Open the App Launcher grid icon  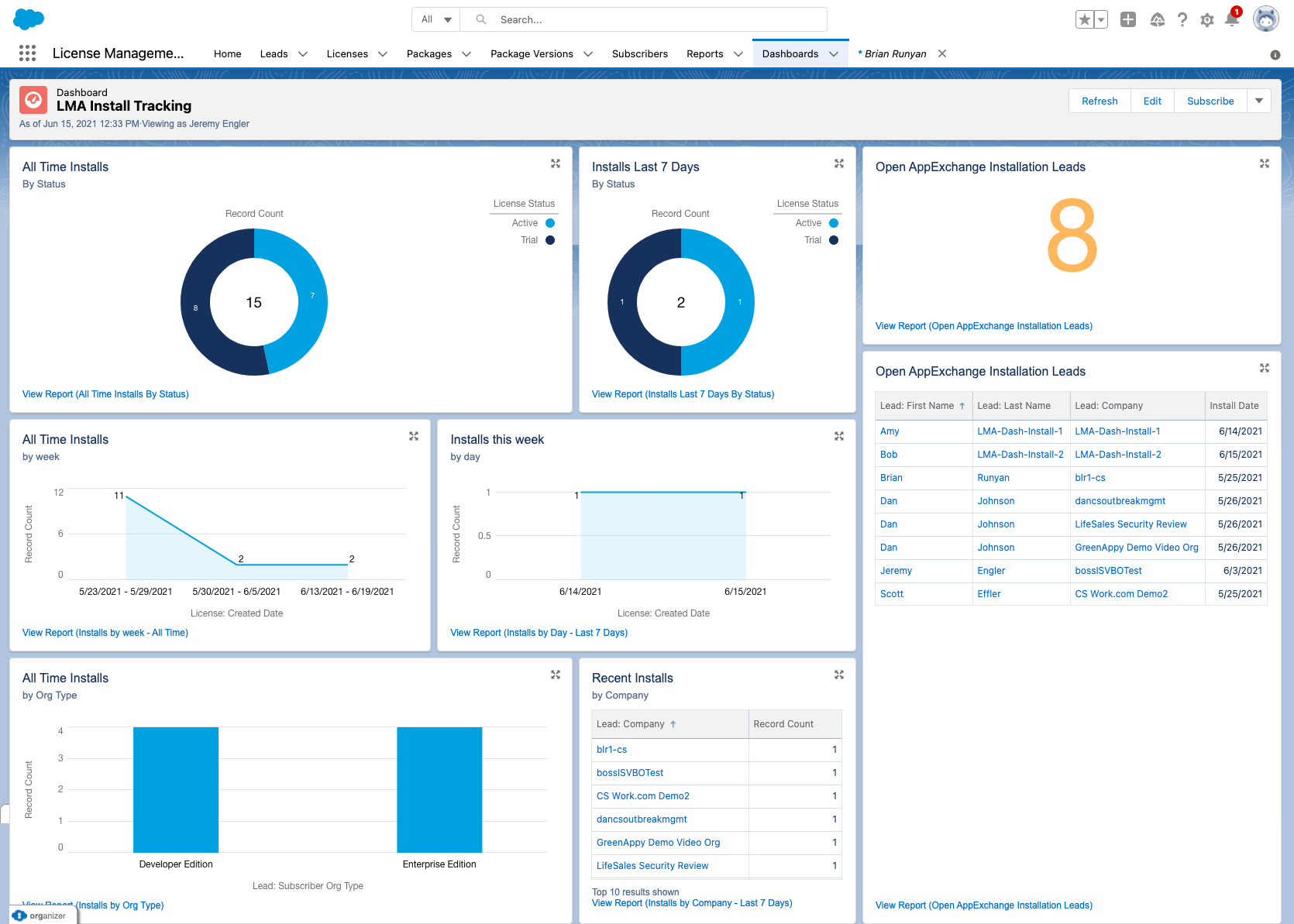coord(27,53)
